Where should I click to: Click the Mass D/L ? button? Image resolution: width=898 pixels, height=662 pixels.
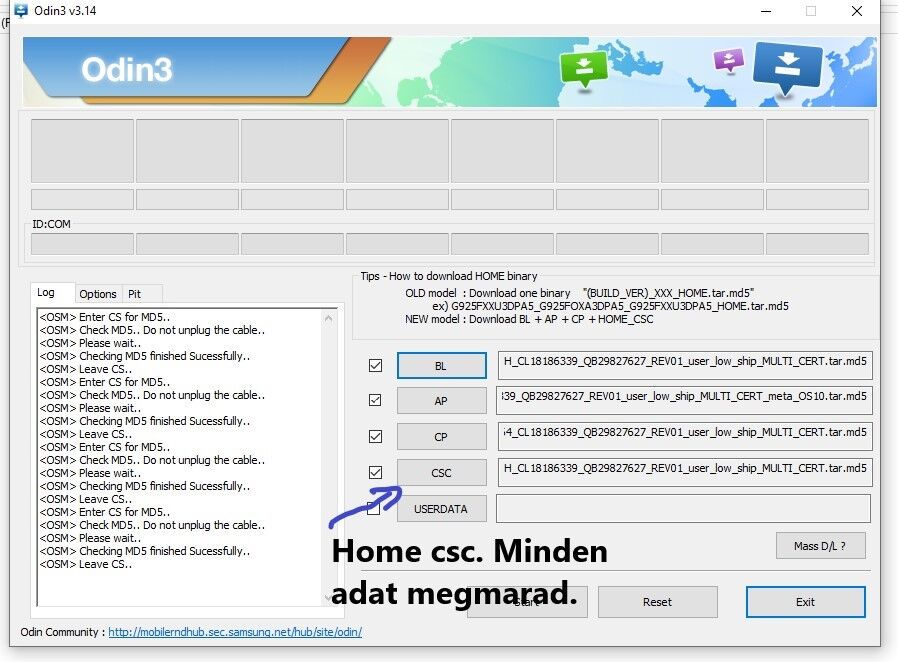tap(820, 546)
